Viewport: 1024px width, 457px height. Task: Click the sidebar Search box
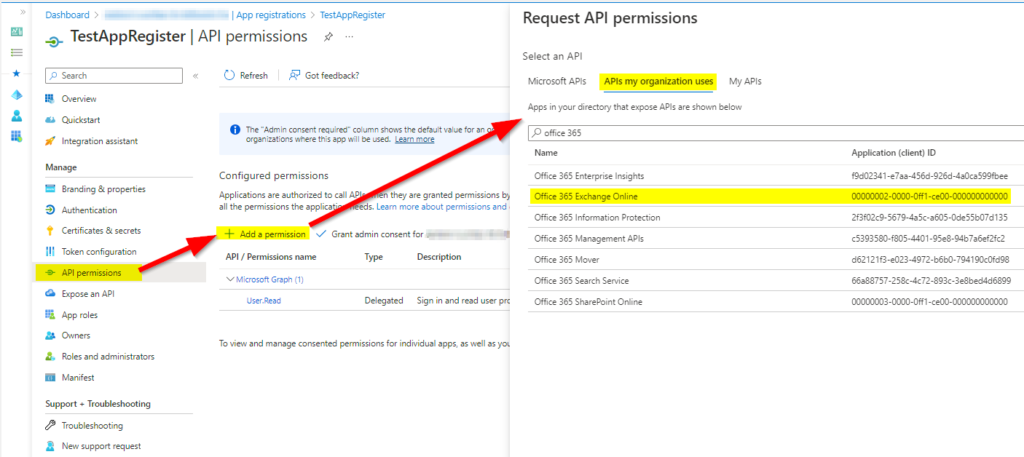[x=115, y=76]
